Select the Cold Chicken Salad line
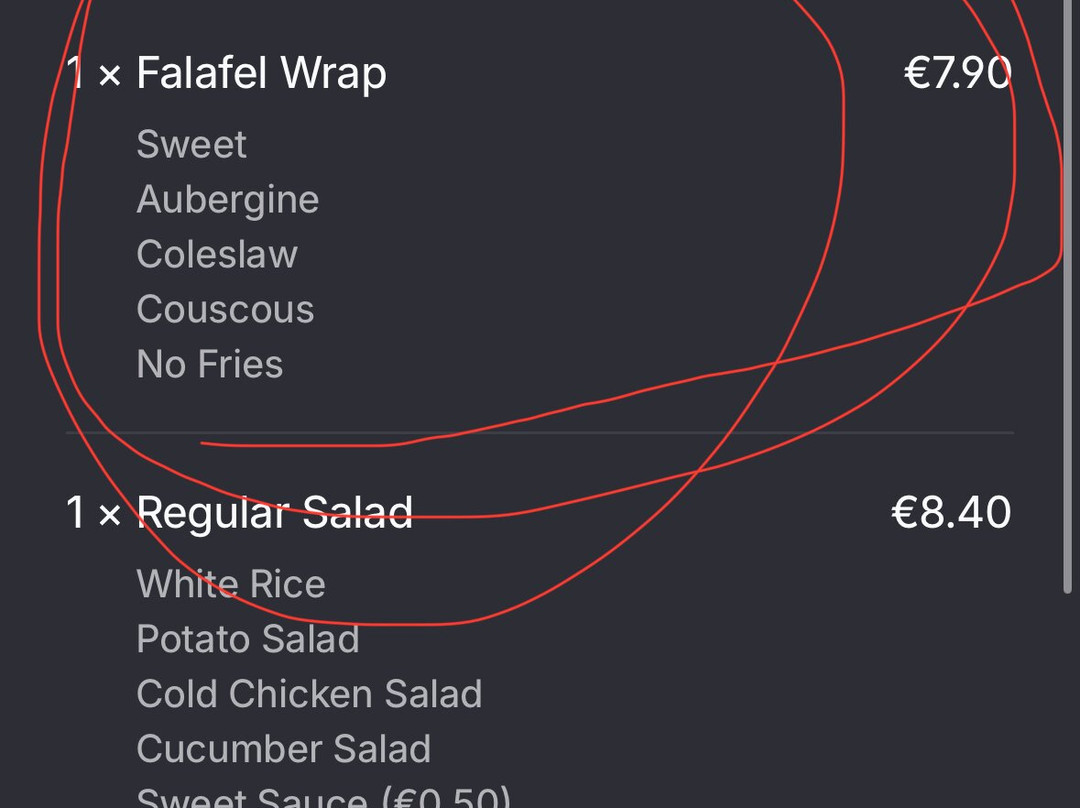The height and width of the screenshot is (808, 1080). click(x=309, y=695)
